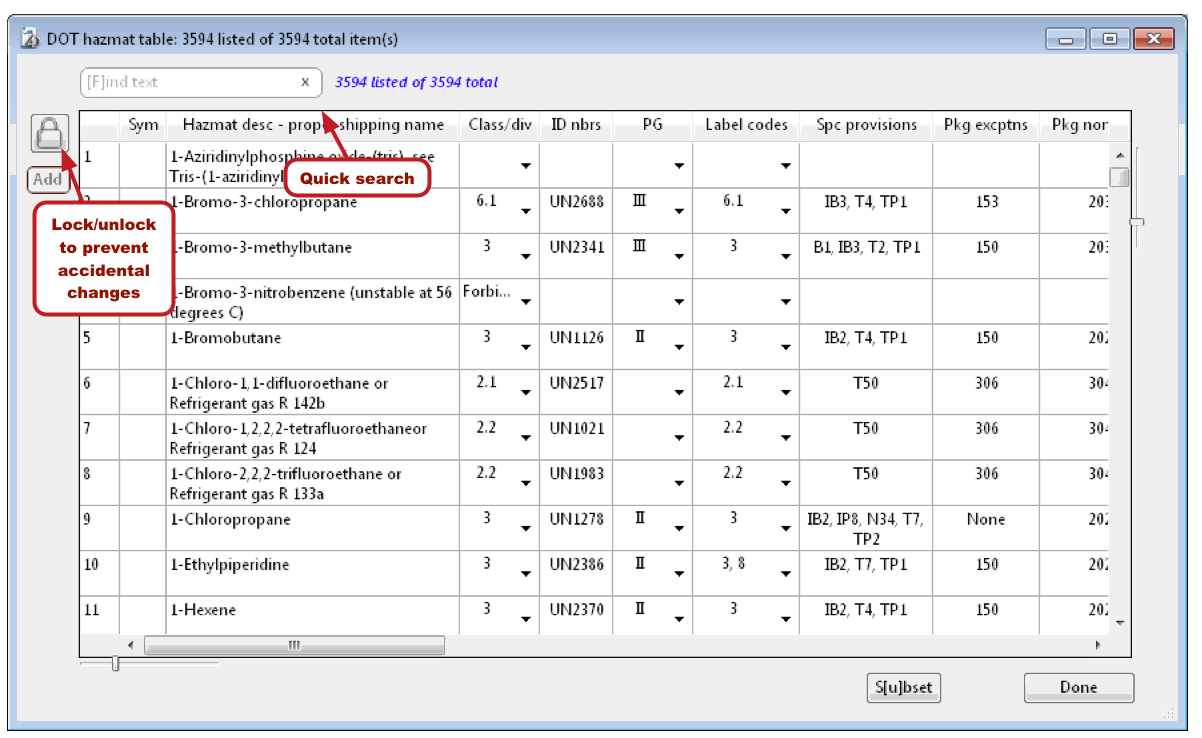This screenshot has height=738, width=1202.
Task: Clear the Find text field with x
Action: pos(305,82)
